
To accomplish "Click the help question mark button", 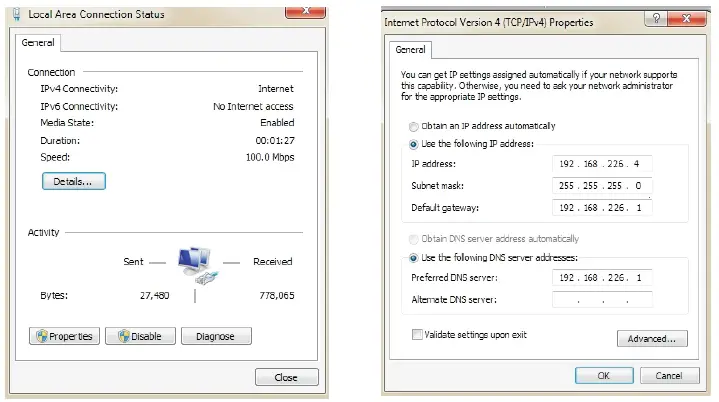I will 657,19.
